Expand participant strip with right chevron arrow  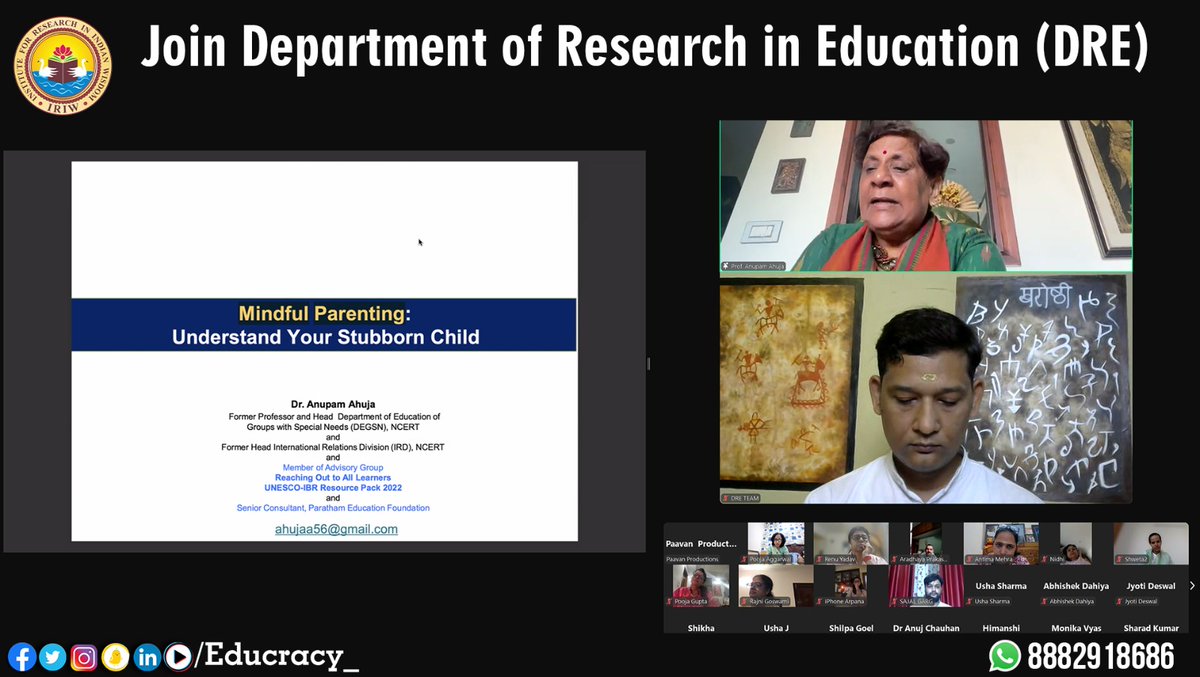tap(1192, 586)
